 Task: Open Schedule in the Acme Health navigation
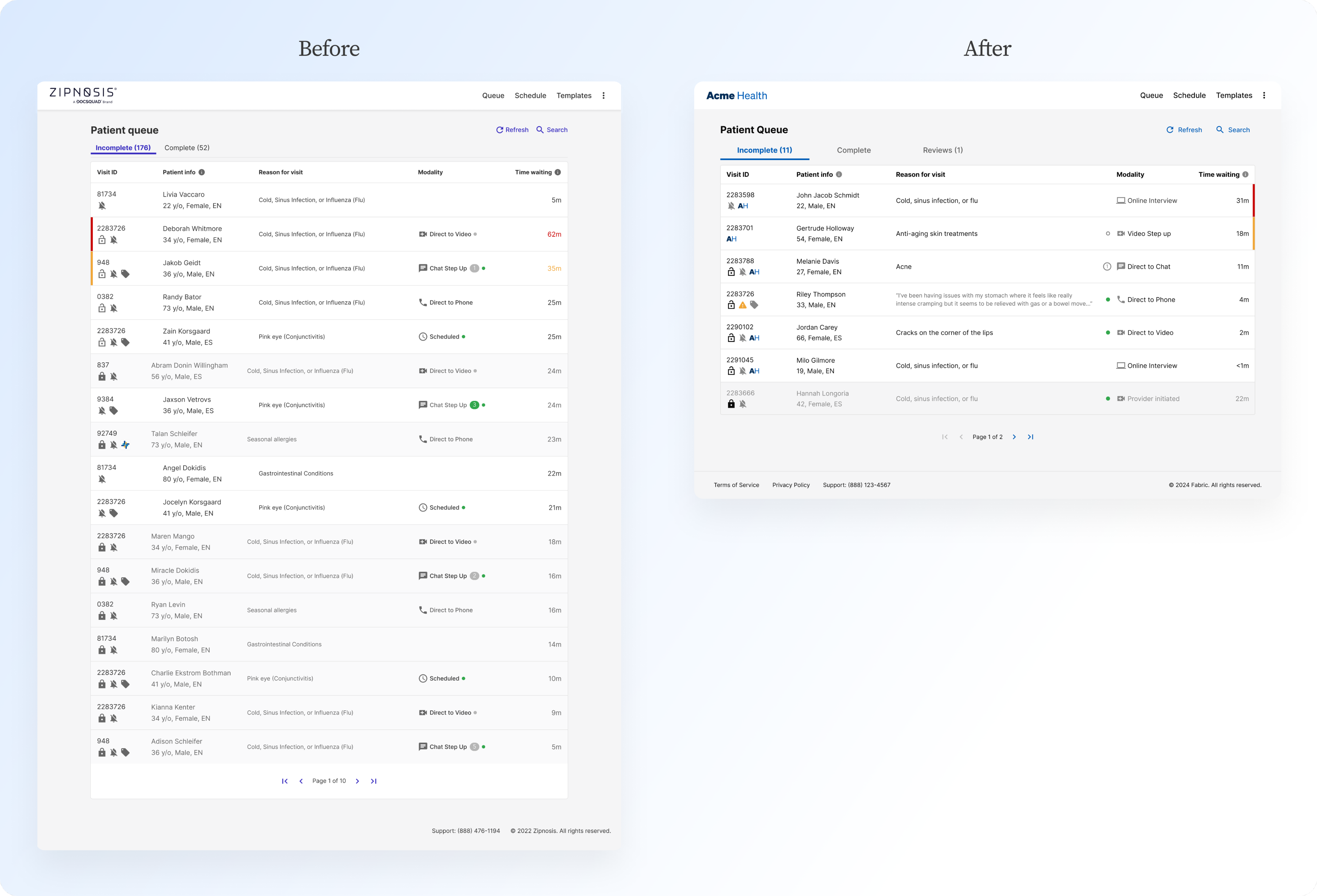[x=1189, y=95]
